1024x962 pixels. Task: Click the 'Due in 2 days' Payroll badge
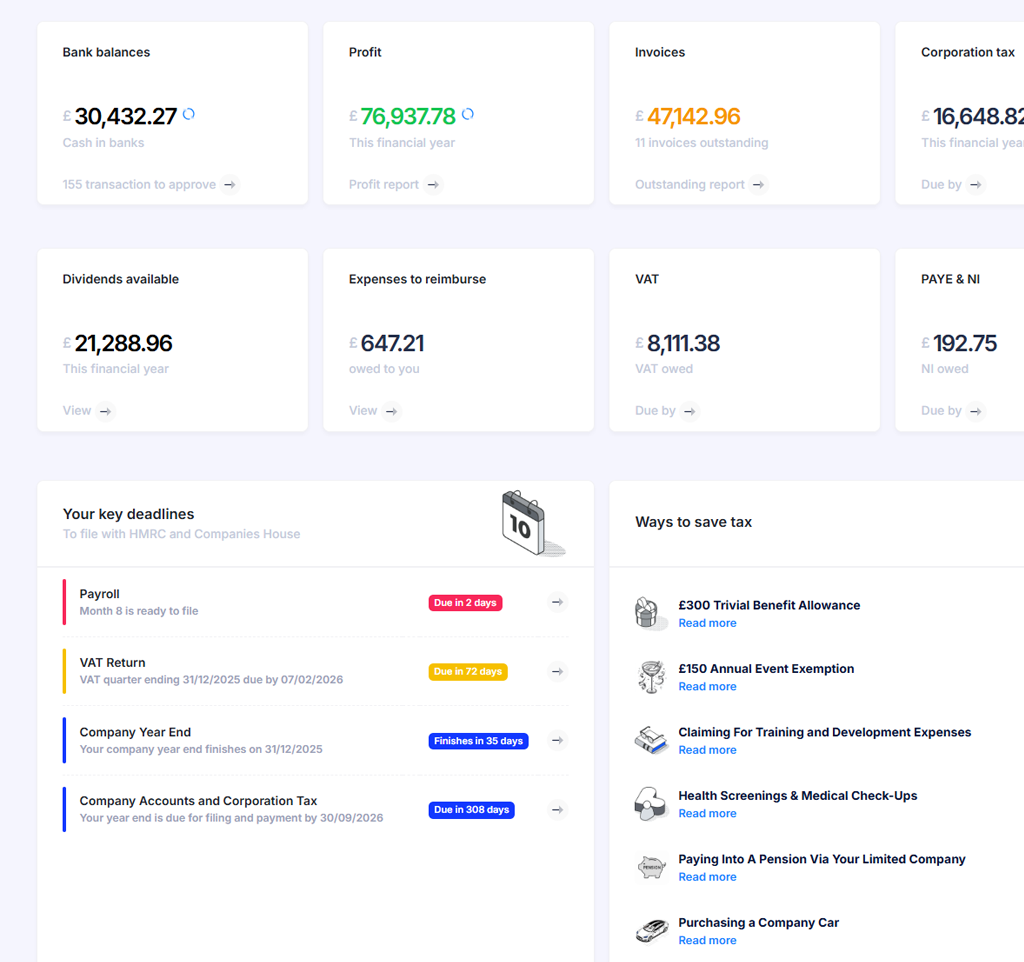[x=465, y=603]
